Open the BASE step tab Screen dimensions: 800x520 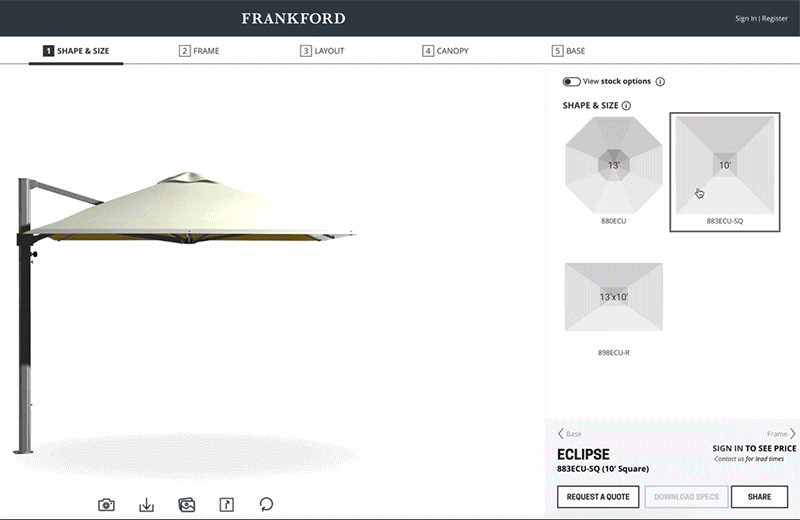pos(568,51)
